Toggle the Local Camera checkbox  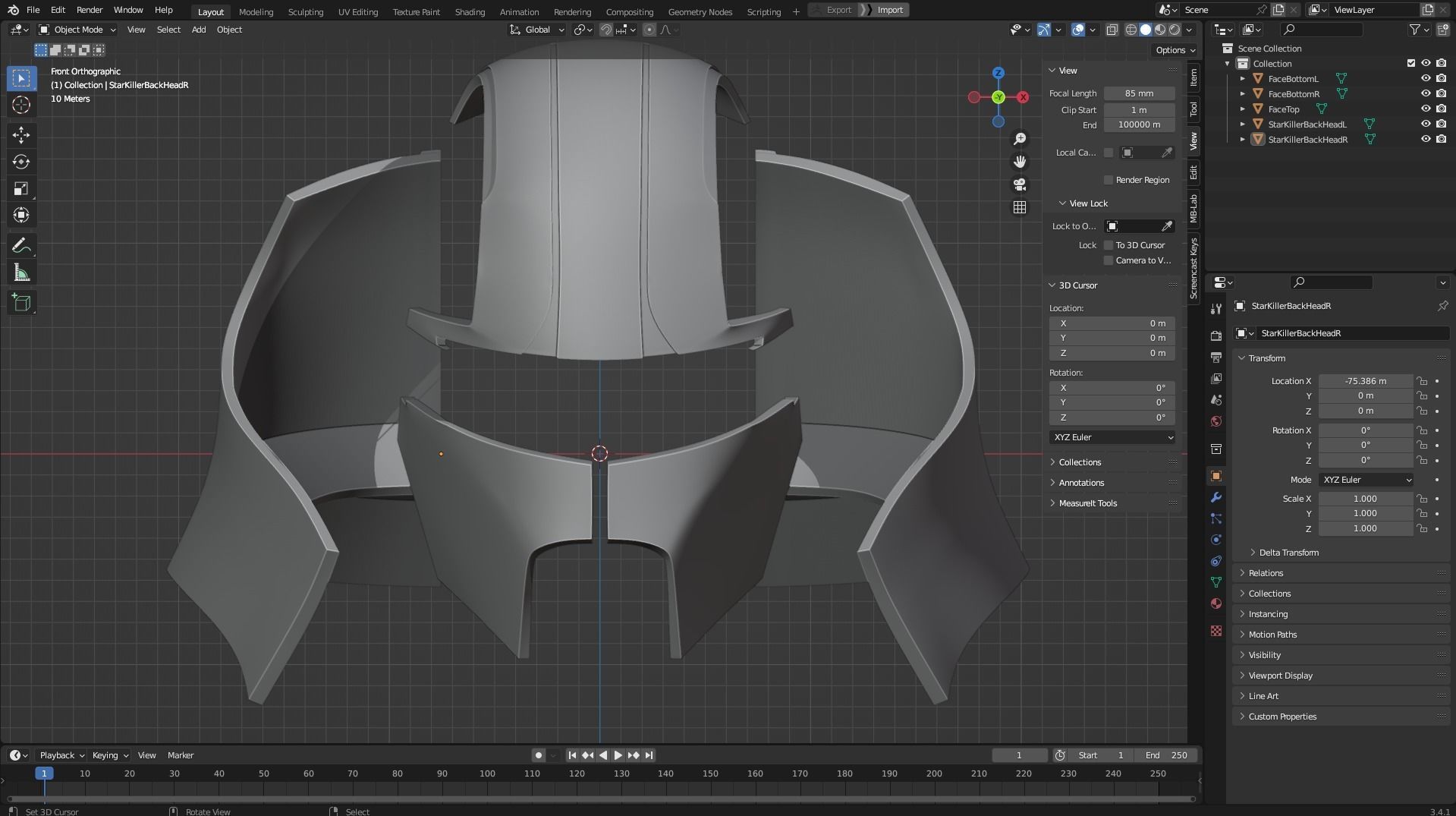(x=1109, y=153)
